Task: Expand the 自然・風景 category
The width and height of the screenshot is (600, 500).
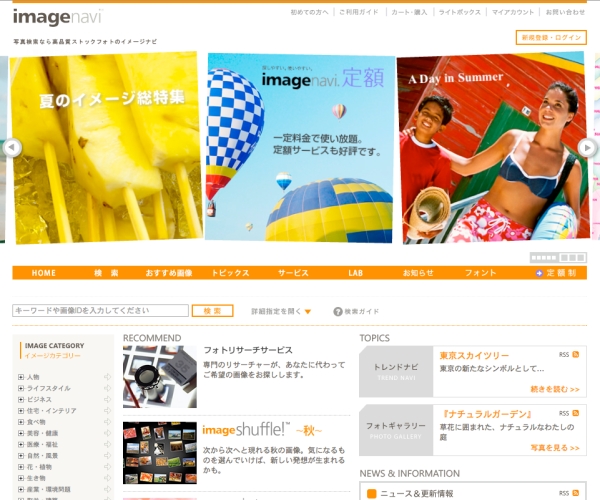Action: coord(21,455)
